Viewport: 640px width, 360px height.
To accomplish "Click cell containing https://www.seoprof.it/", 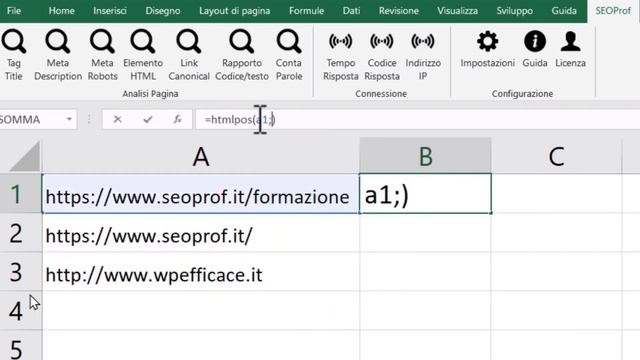I will pyautogui.click(x=200, y=233).
